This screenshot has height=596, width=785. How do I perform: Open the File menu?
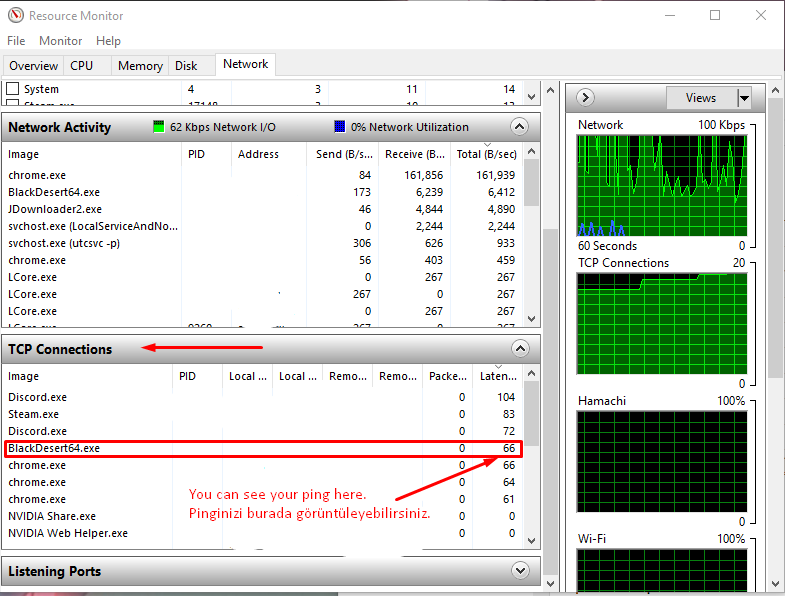tap(16, 41)
